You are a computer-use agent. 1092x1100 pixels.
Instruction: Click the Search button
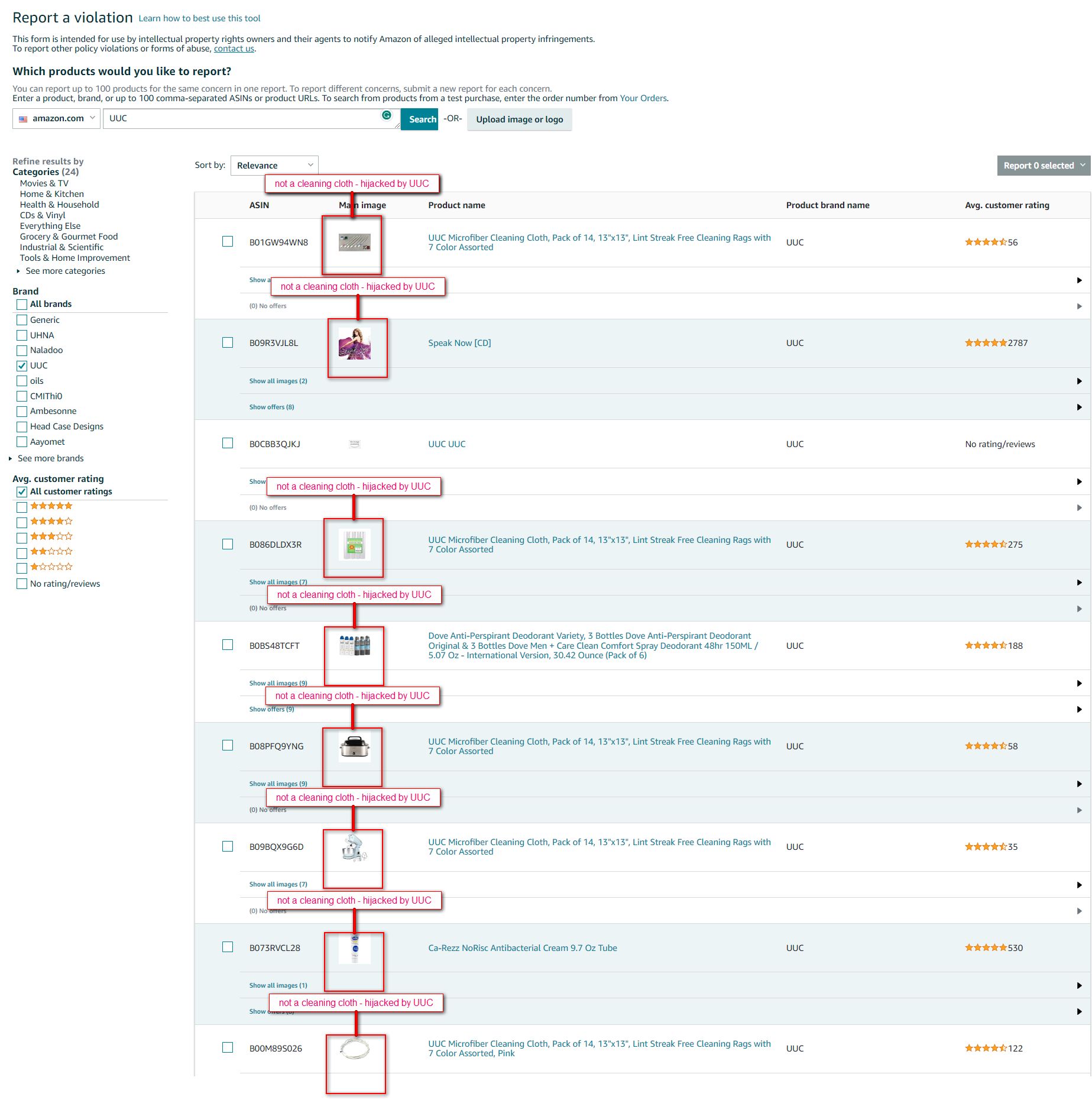pos(420,119)
